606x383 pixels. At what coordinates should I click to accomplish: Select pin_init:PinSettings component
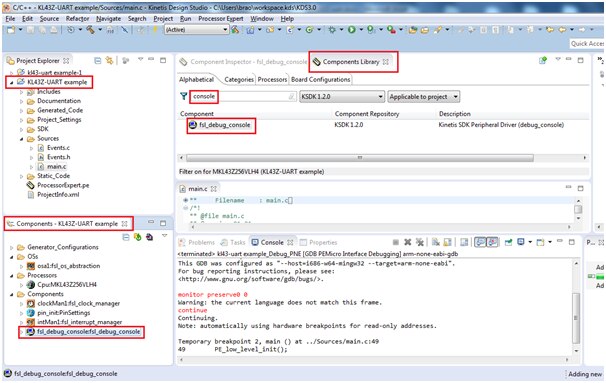click(64, 313)
